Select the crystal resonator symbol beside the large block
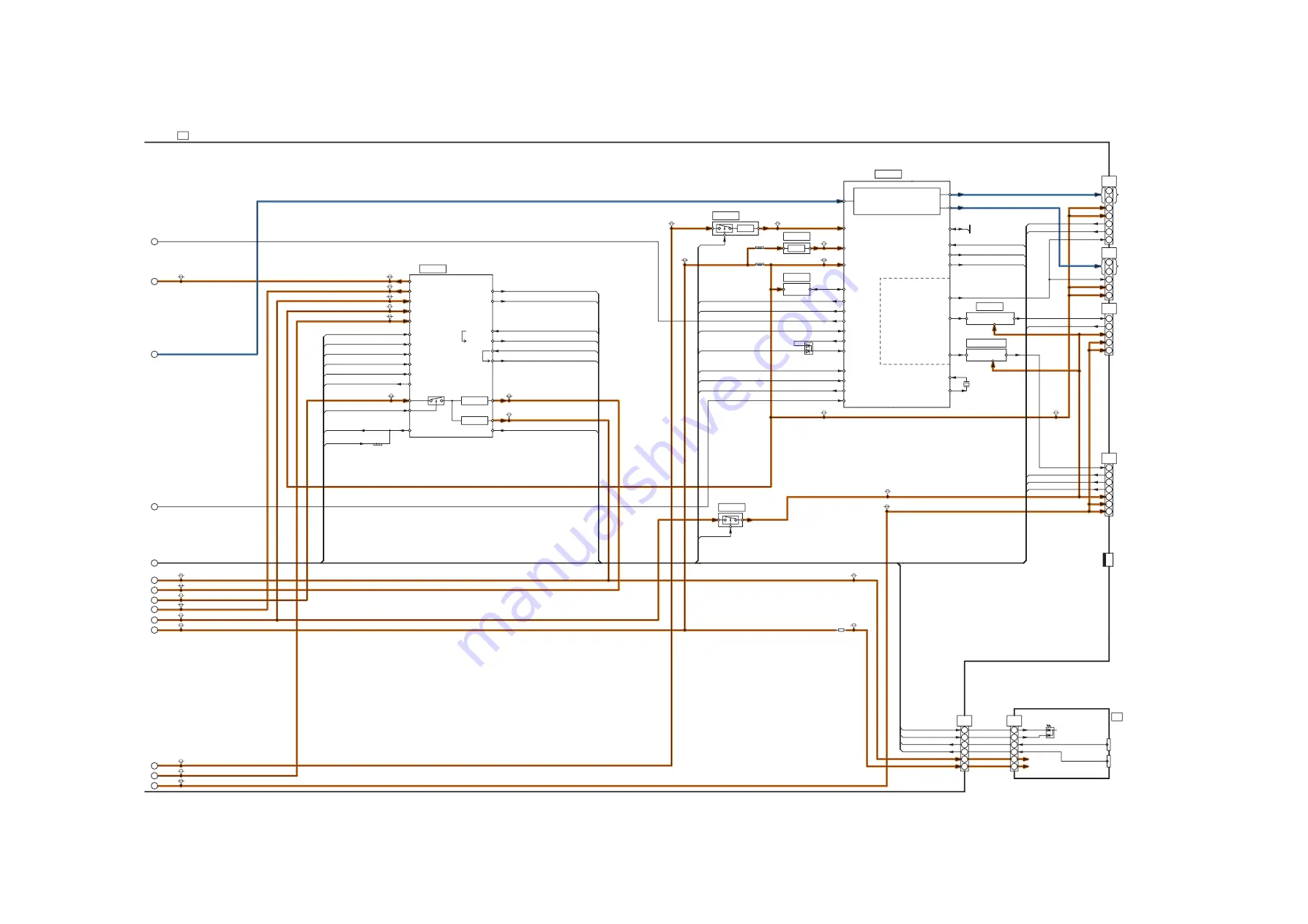 966,384
